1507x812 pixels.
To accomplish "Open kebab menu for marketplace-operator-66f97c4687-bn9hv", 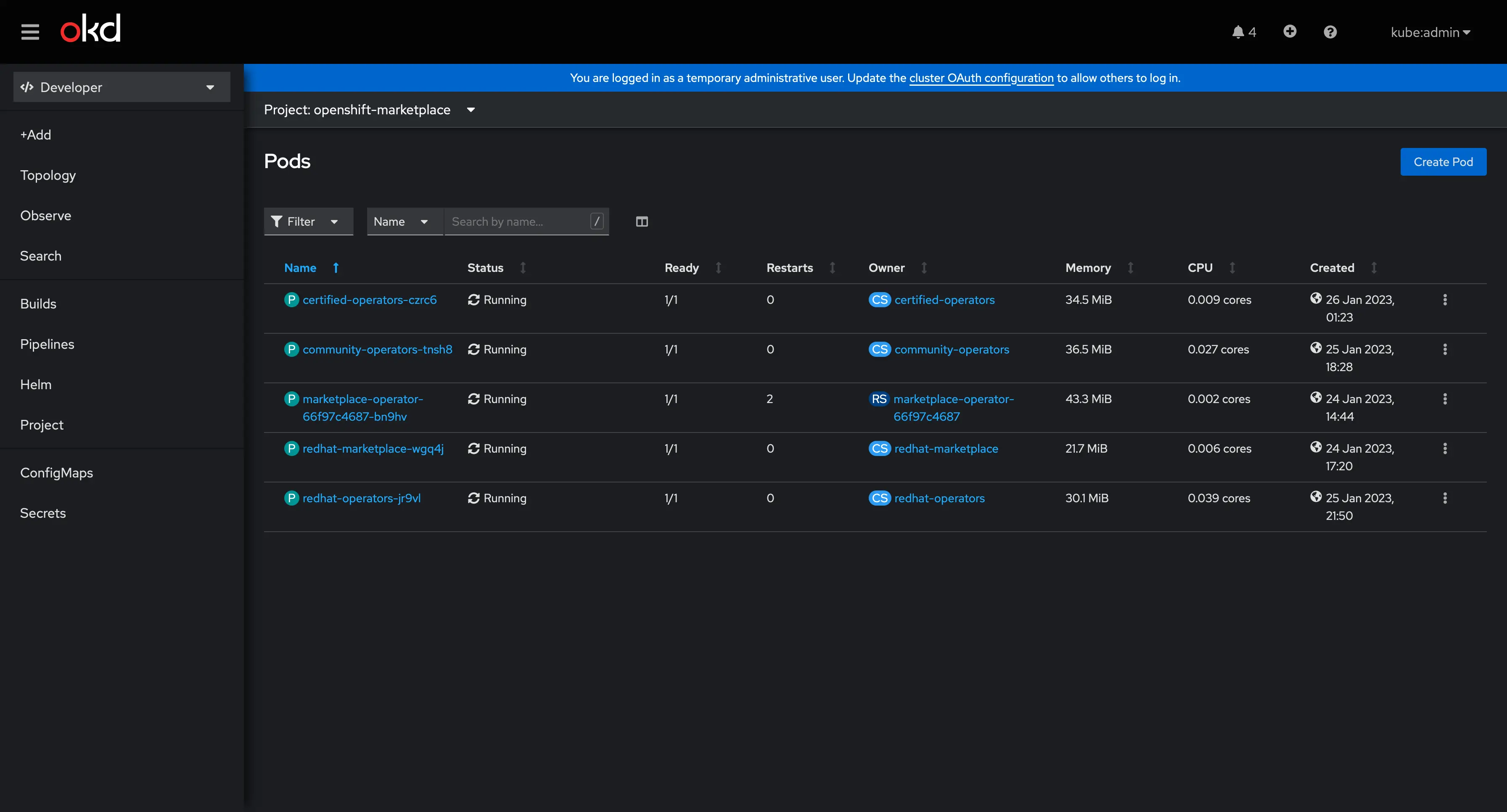I will coord(1445,399).
